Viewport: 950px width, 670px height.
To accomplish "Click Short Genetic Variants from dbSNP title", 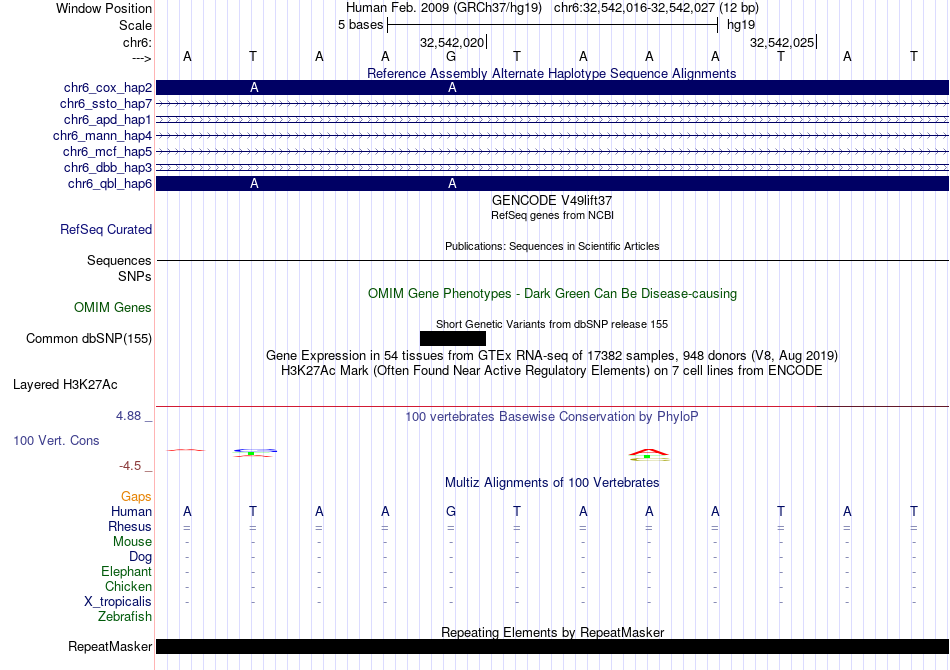I will pos(552,324).
